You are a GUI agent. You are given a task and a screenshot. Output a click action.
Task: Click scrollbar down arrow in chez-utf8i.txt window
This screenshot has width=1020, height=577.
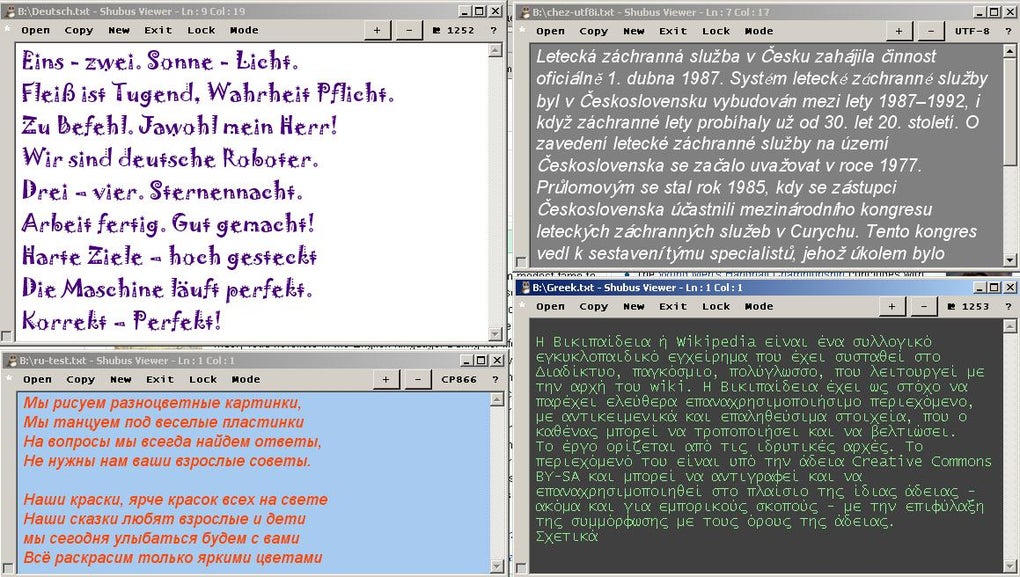click(1010, 260)
